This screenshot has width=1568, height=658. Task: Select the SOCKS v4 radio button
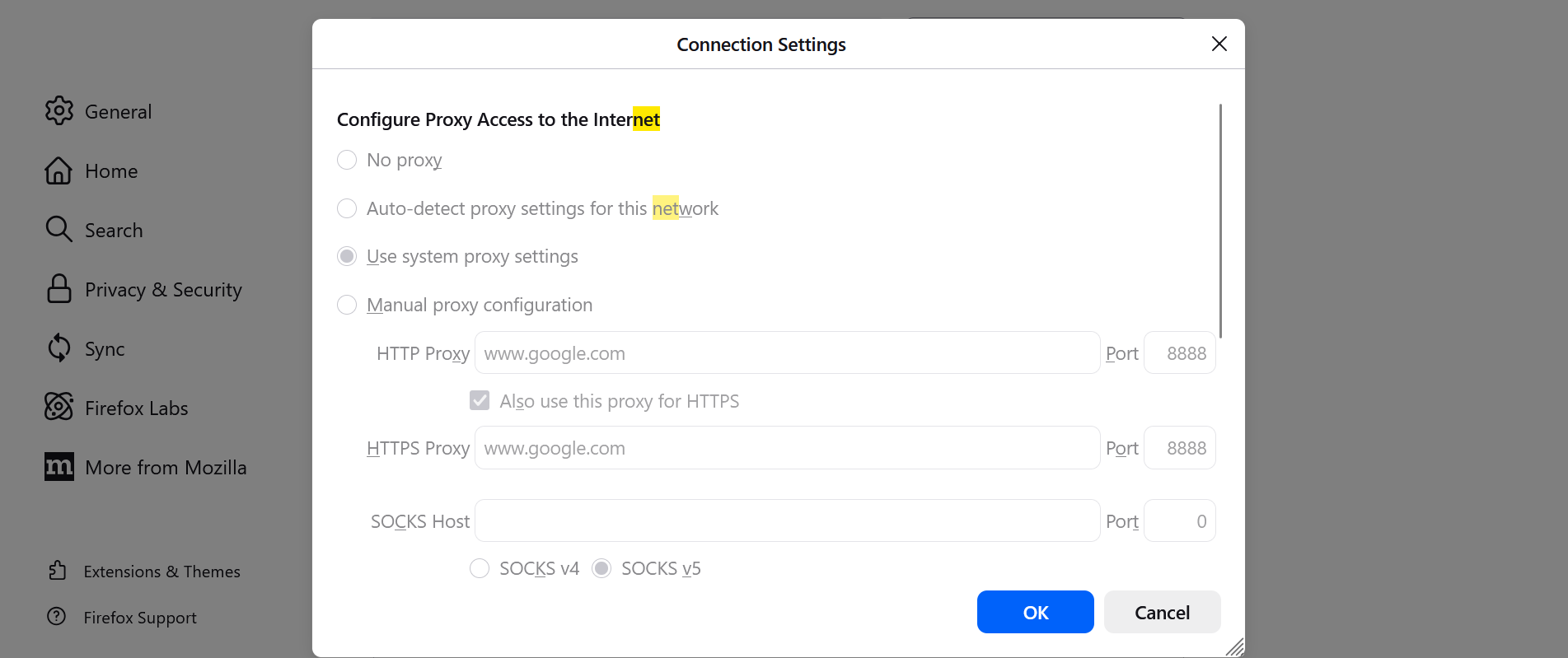480,568
